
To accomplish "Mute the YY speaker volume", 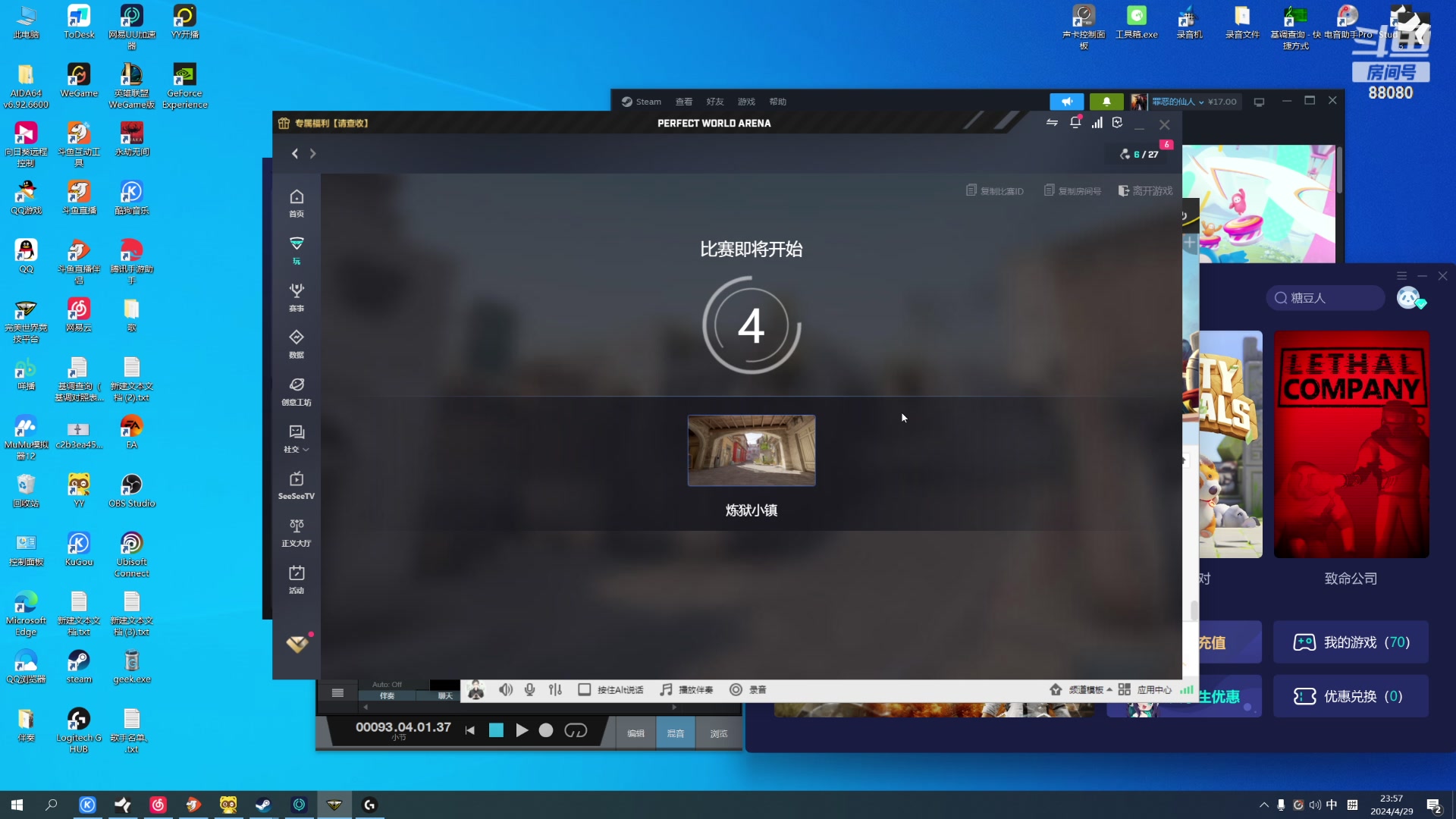I will point(506,689).
